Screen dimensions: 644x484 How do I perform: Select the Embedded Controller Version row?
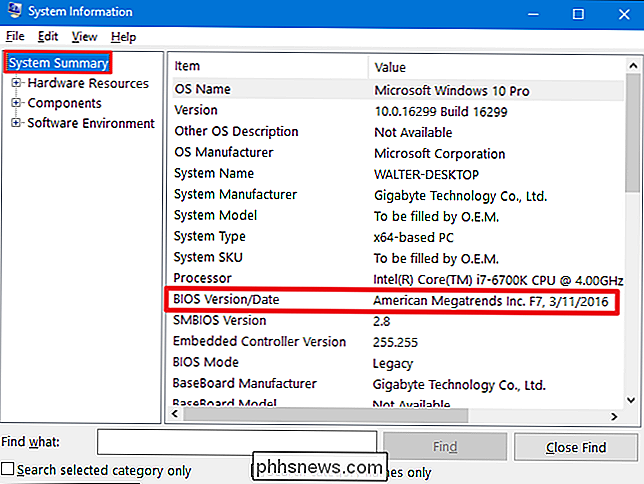click(398, 341)
